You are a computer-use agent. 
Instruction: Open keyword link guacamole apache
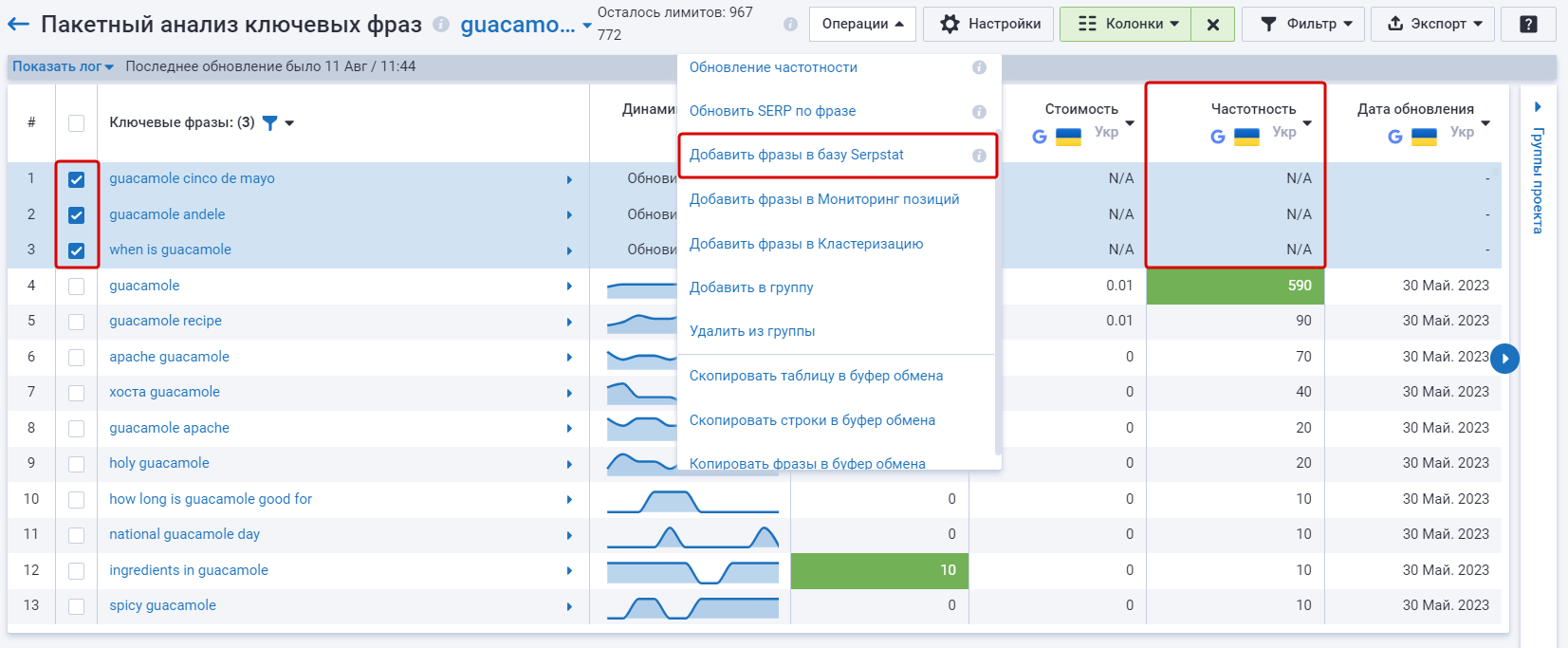tap(169, 428)
